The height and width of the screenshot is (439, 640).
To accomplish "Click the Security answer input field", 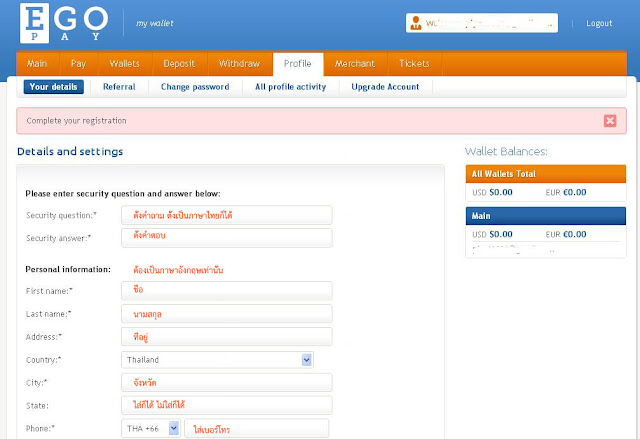I will pyautogui.click(x=227, y=238).
